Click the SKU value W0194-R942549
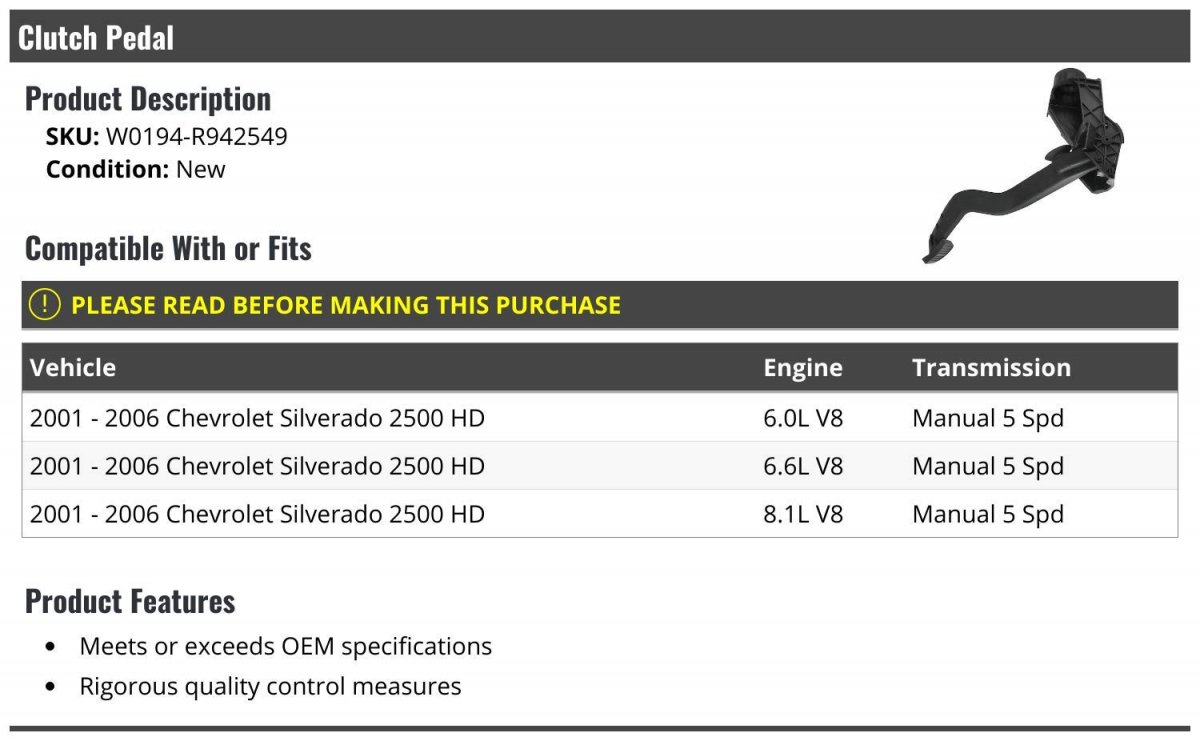This screenshot has height=741, width=1200. [x=197, y=137]
